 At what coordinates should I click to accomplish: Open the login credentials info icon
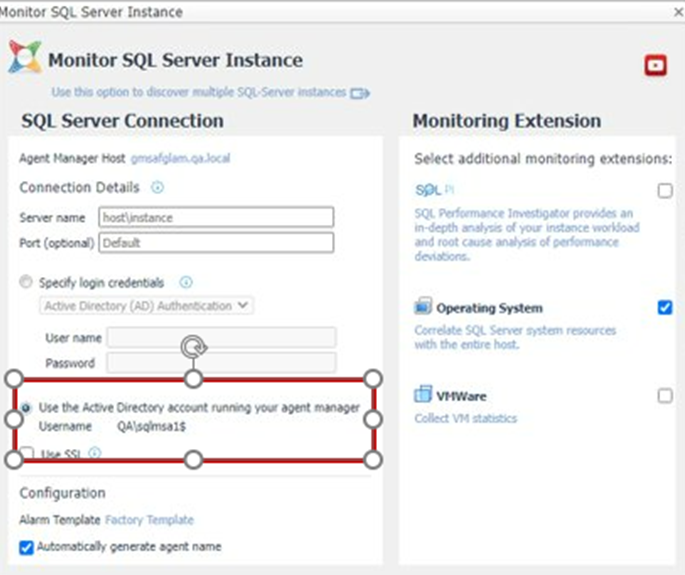[x=186, y=282]
